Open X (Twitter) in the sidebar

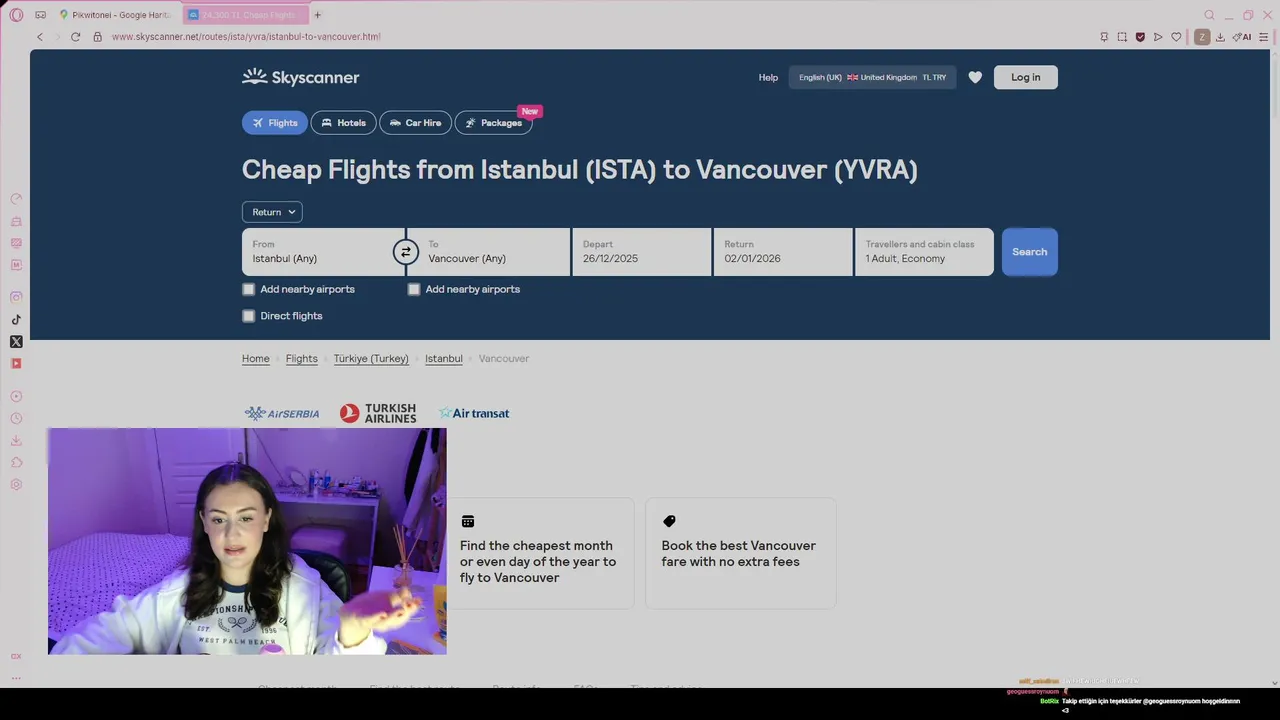coord(16,342)
